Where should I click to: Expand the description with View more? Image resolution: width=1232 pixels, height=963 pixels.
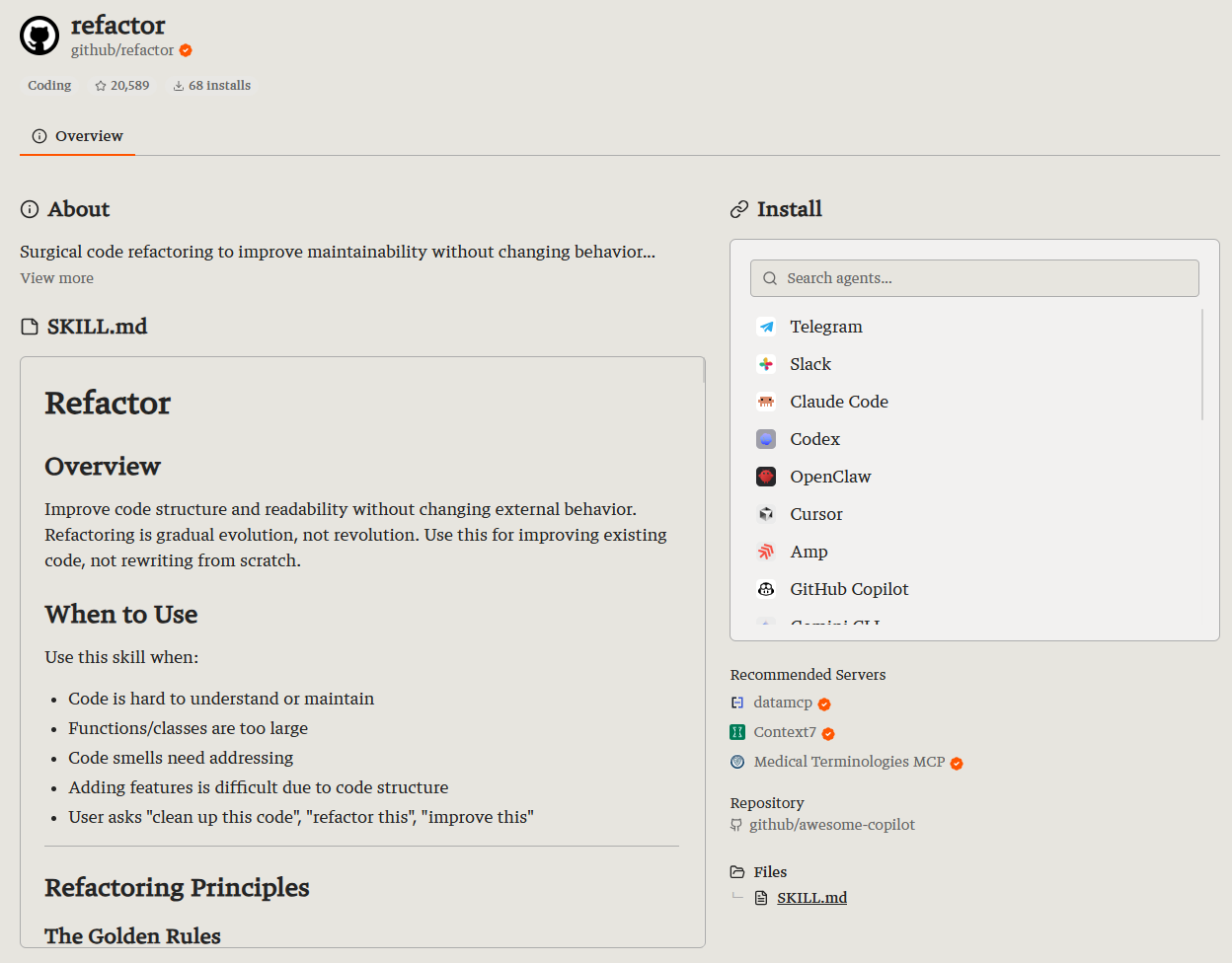coord(57,278)
